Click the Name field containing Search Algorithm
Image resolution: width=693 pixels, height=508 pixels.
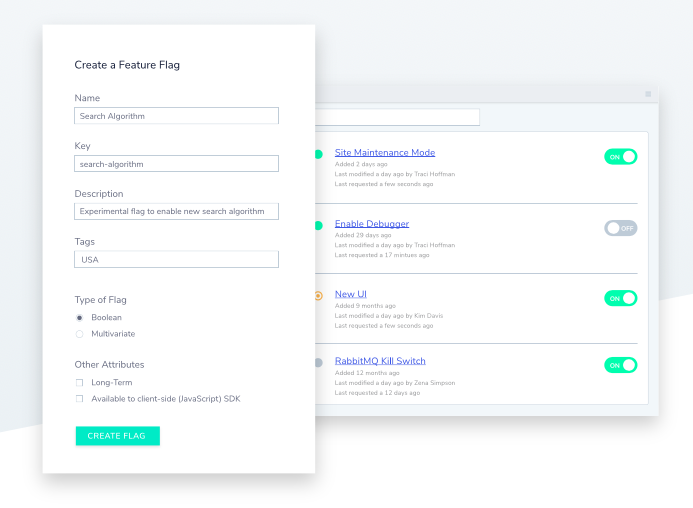[176, 116]
